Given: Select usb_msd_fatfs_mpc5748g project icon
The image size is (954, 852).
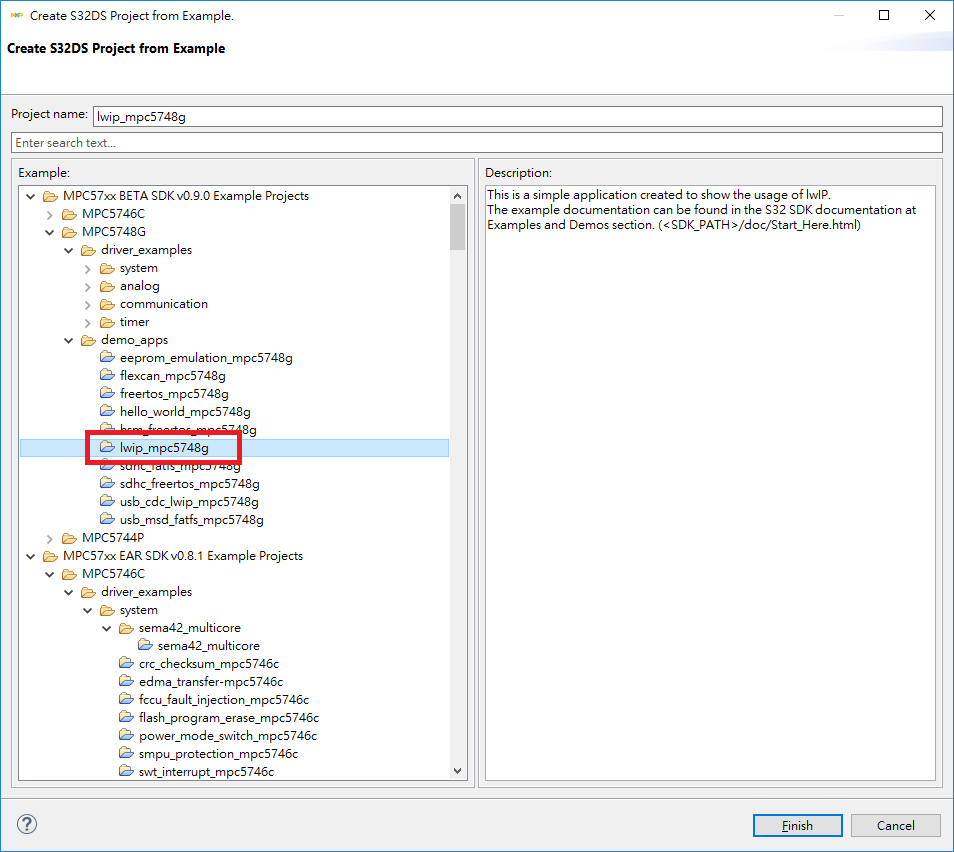Looking at the screenshot, I should [108, 519].
